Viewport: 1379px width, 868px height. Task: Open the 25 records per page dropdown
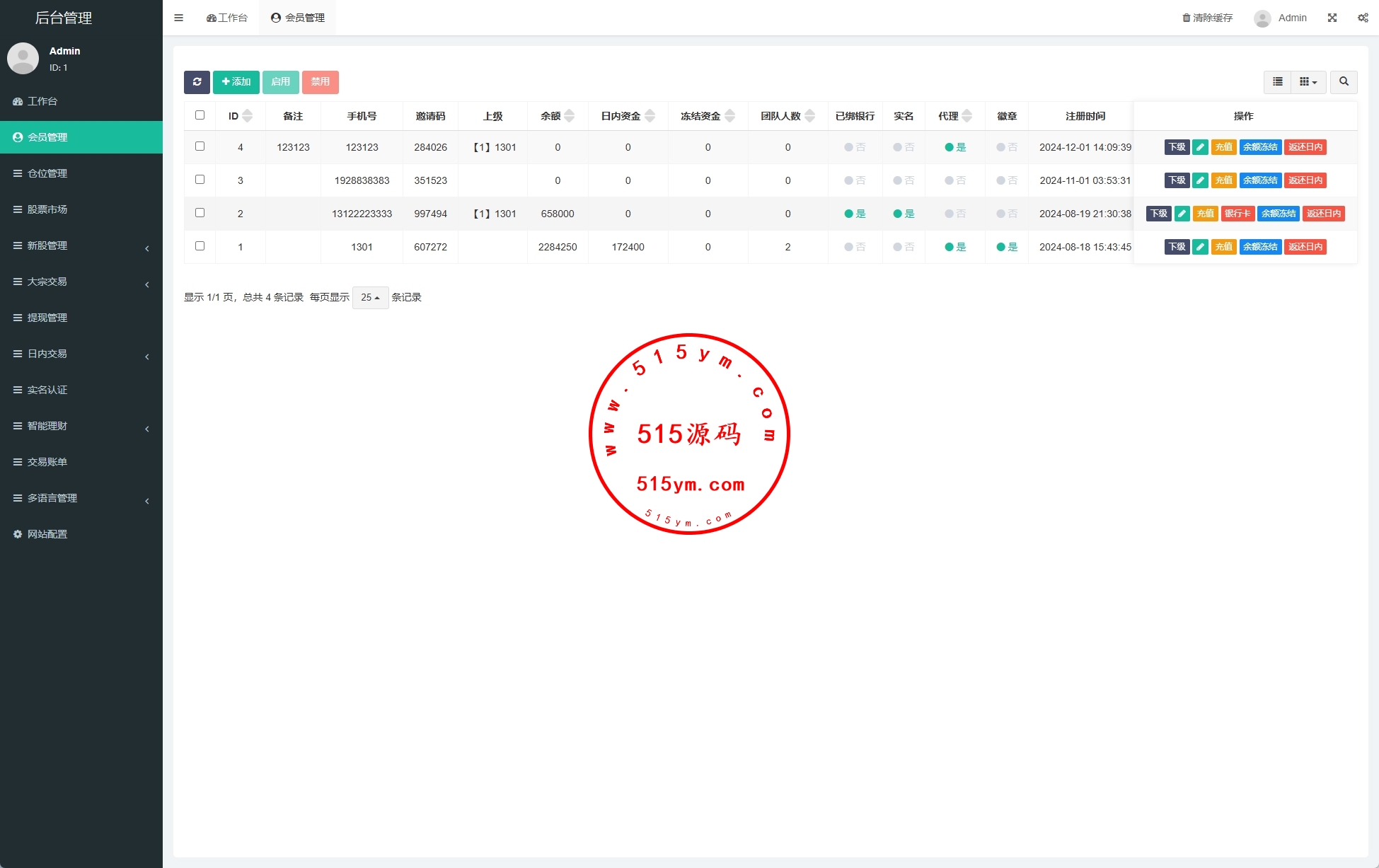tap(370, 298)
